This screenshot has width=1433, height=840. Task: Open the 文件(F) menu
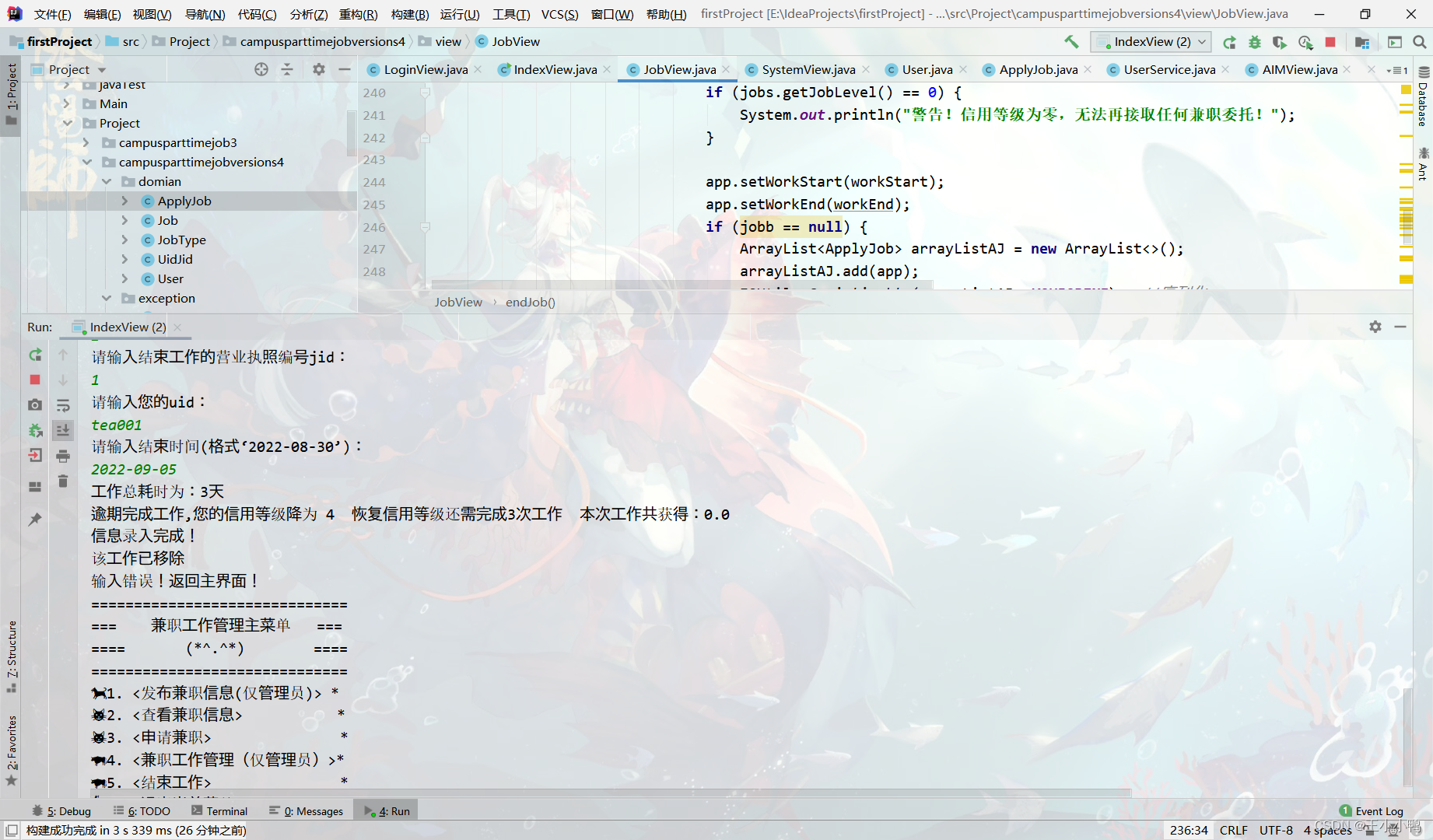[x=53, y=14]
